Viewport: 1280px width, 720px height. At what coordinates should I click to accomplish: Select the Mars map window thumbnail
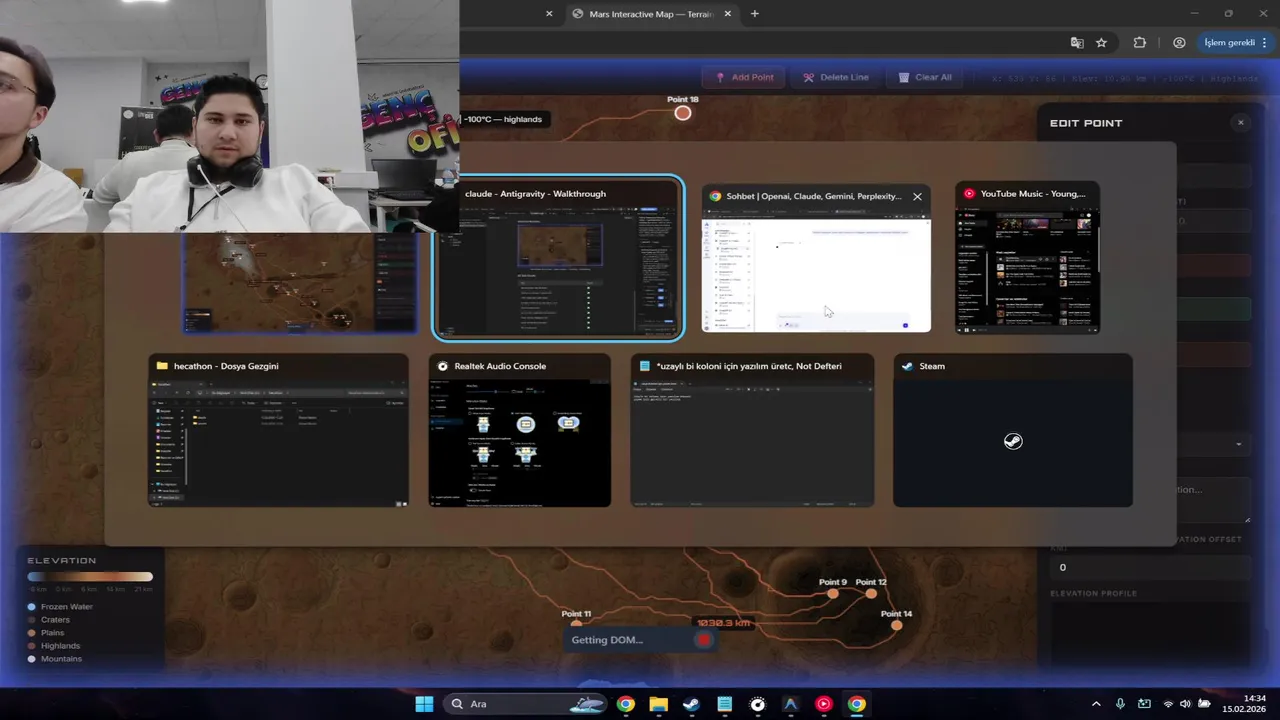click(x=300, y=283)
